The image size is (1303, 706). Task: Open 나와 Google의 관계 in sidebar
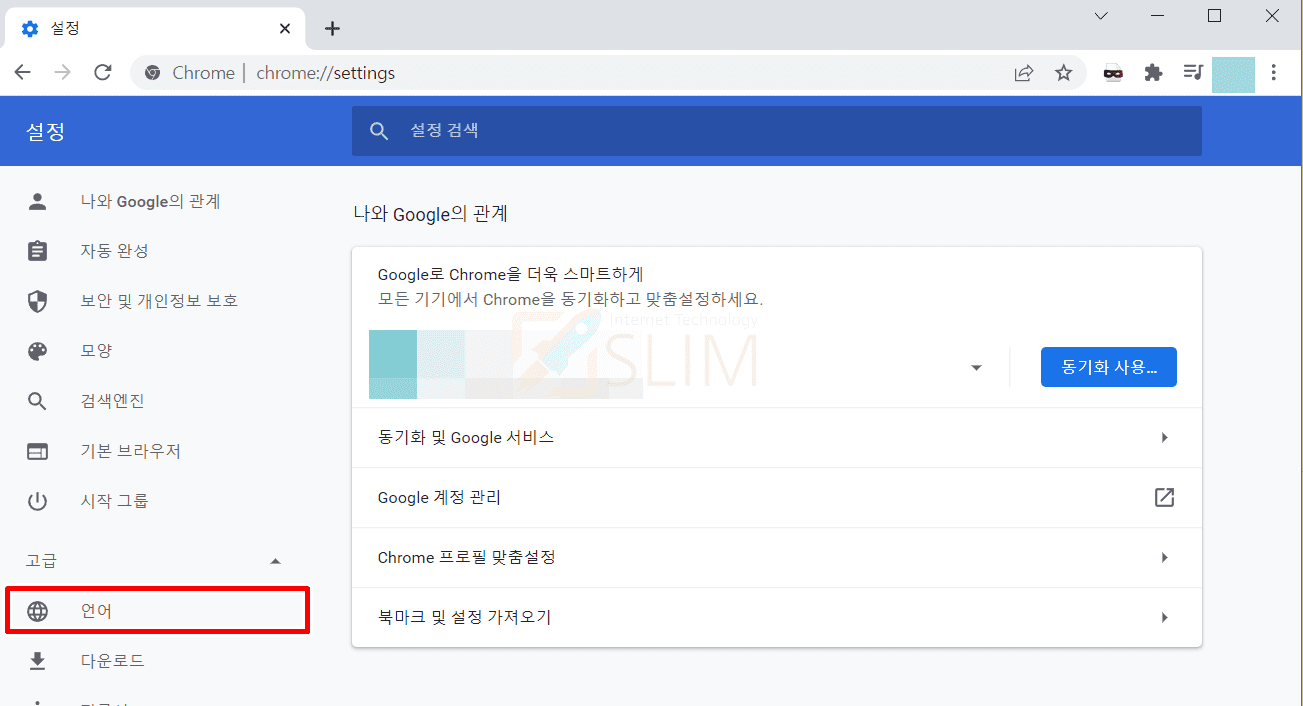(x=150, y=201)
